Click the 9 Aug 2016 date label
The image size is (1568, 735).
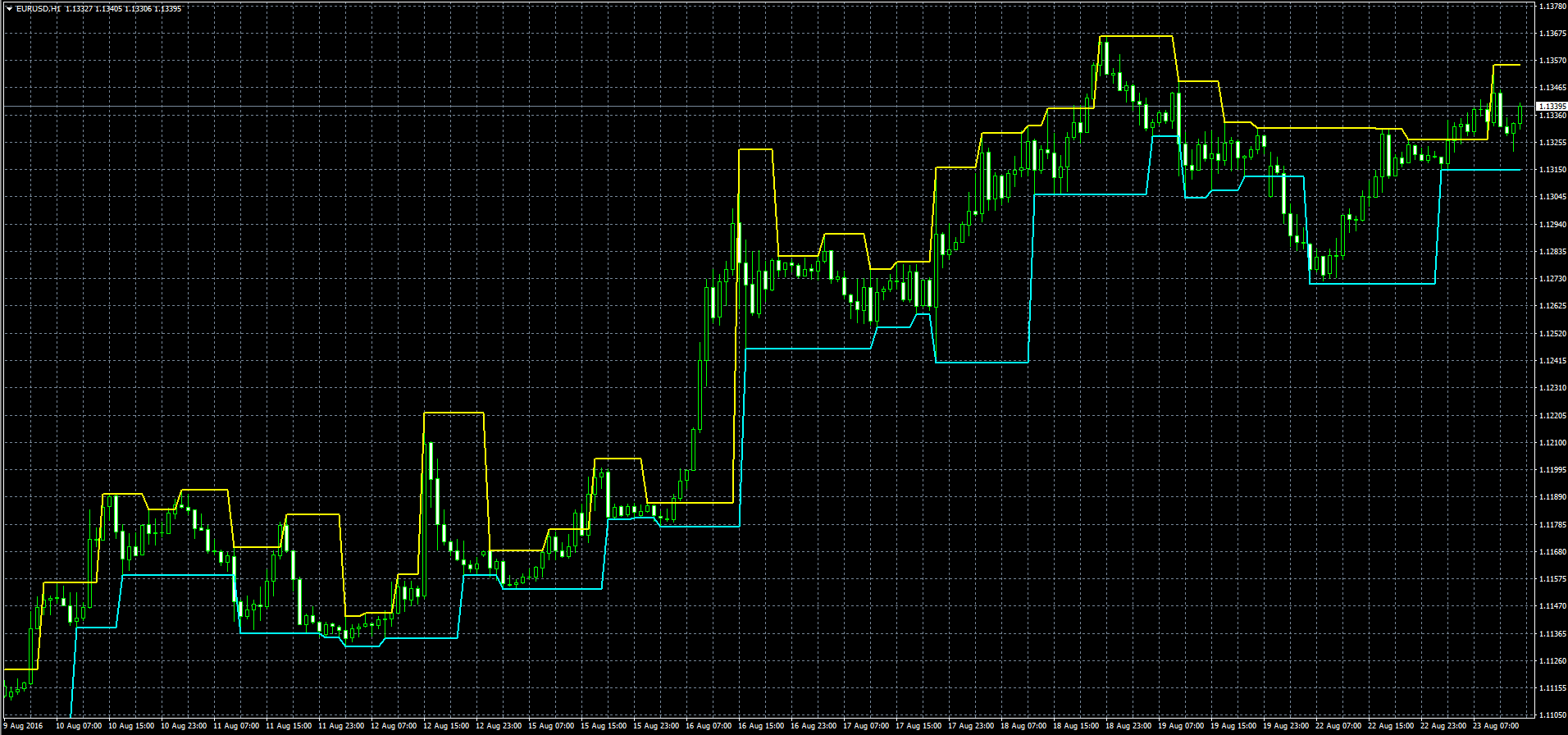[23, 726]
